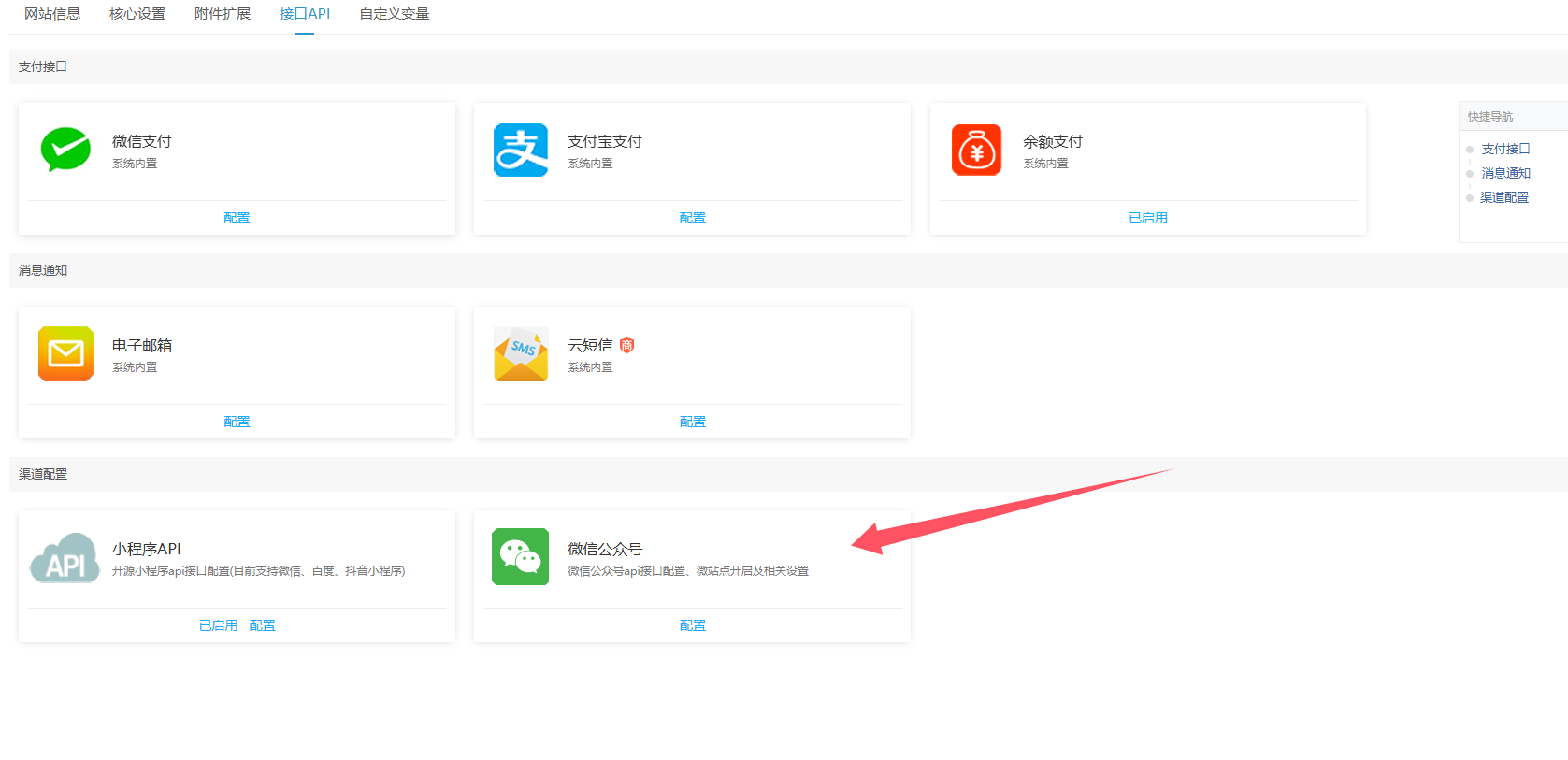Click the green WeChat official account icon
This screenshot has width=1568, height=760.
[521, 557]
